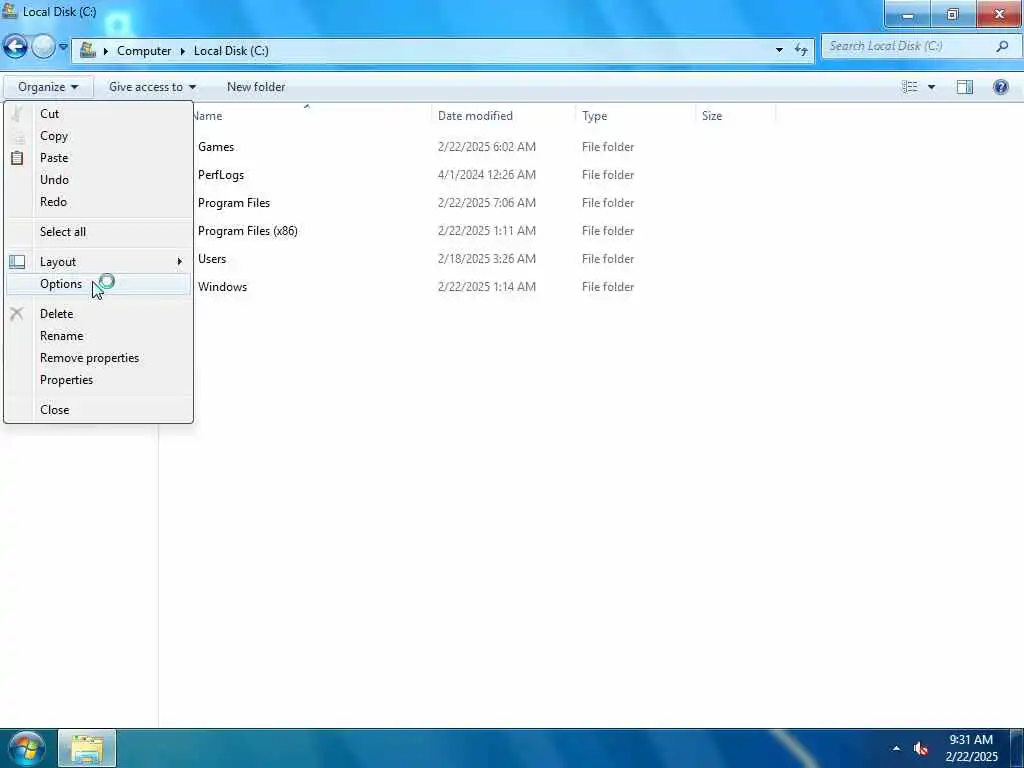Sort by Date modified column header
Viewport: 1024px width, 768px height.
click(503, 116)
